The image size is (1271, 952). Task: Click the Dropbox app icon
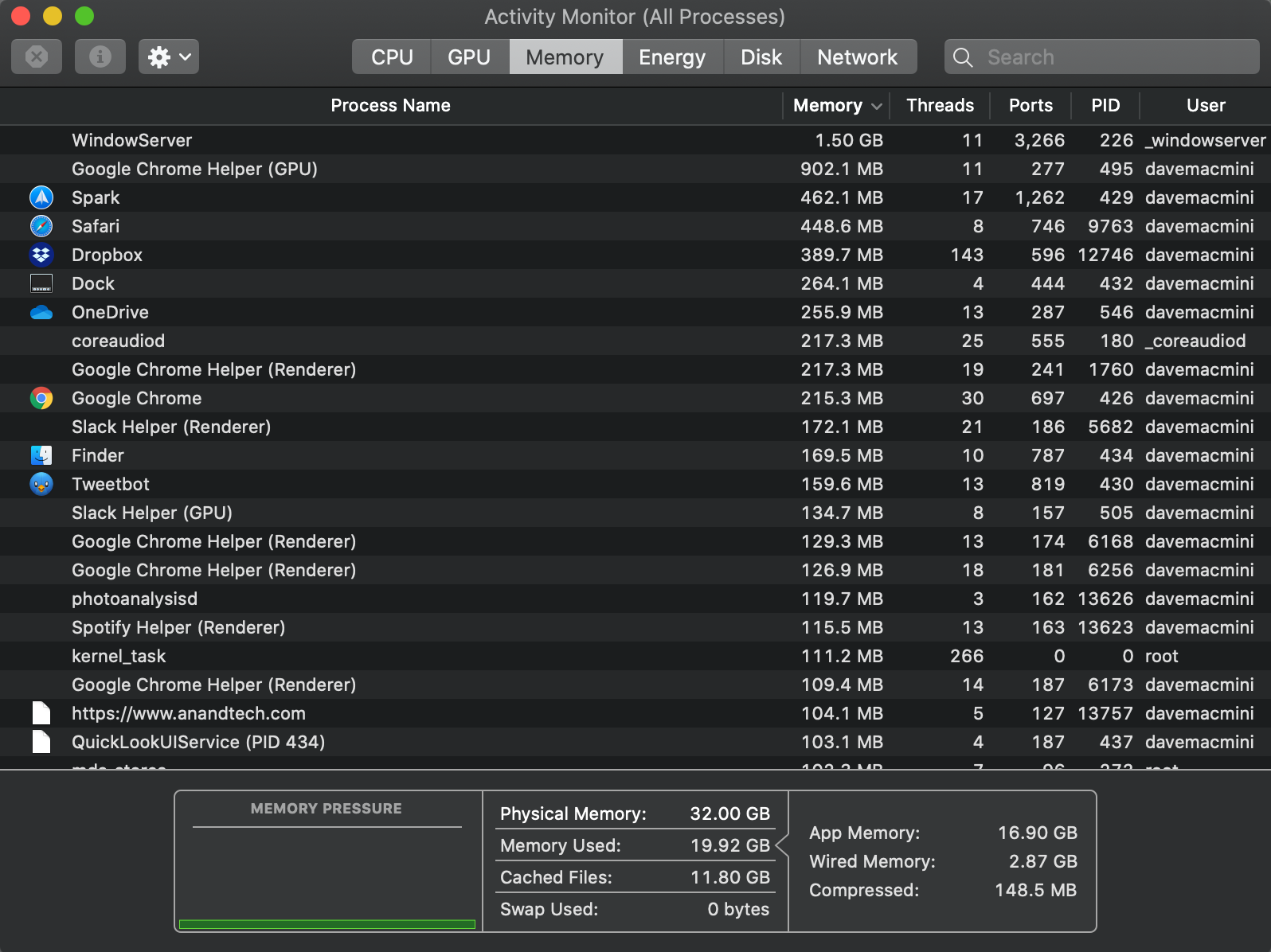41,255
